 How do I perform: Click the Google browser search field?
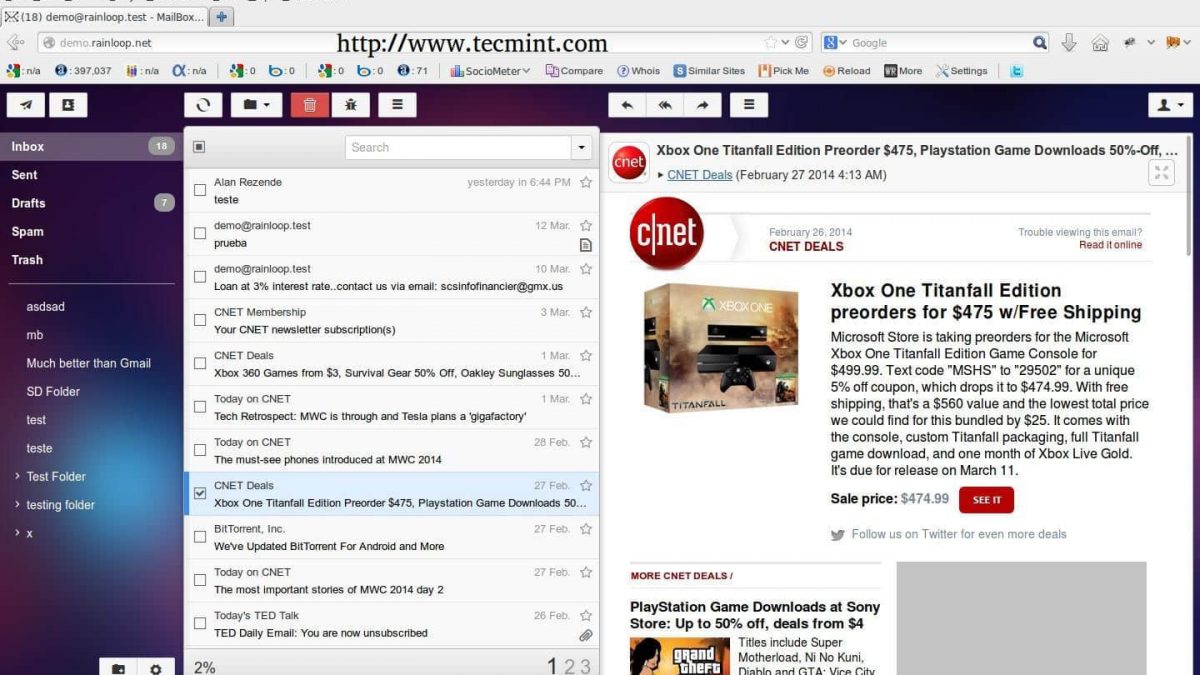[940, 43]
